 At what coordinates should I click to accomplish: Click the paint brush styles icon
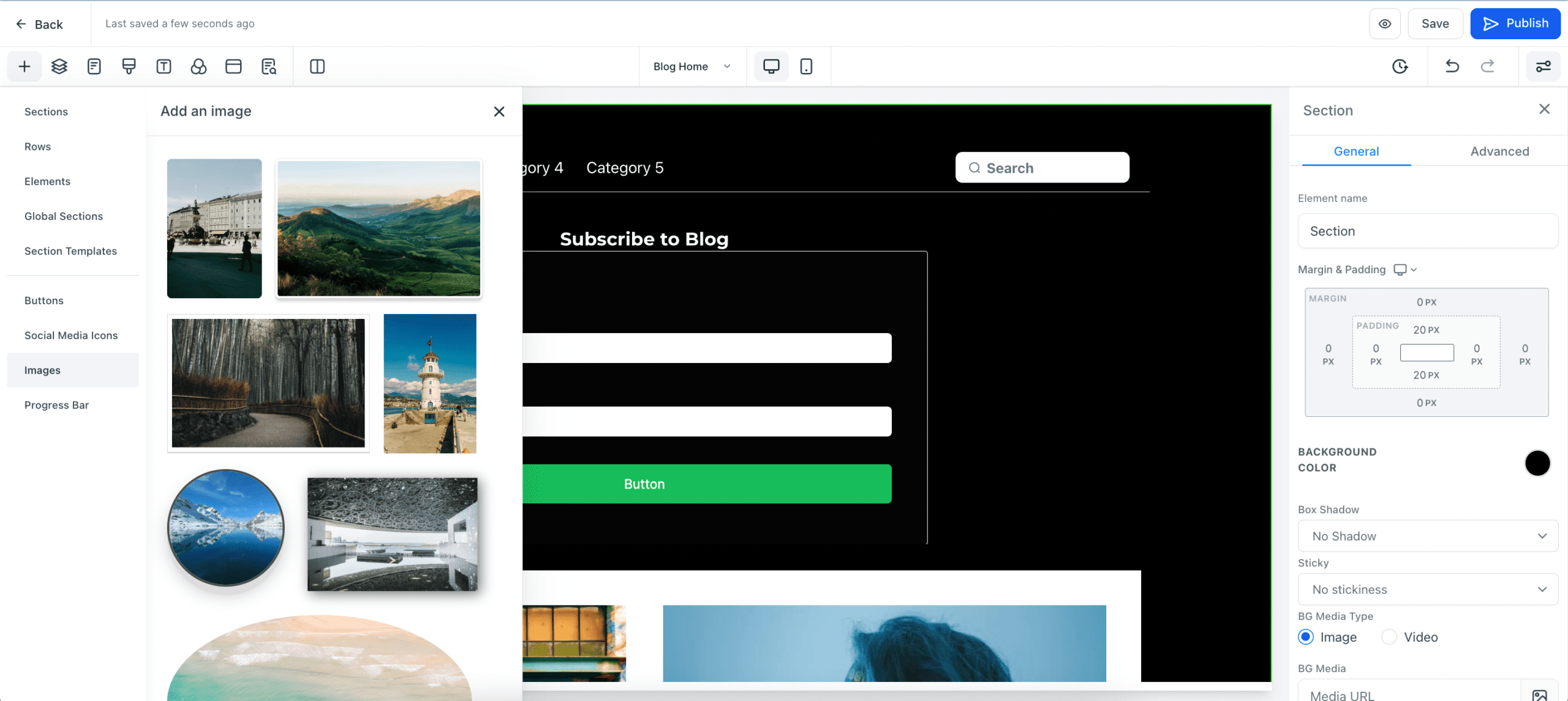129,66
